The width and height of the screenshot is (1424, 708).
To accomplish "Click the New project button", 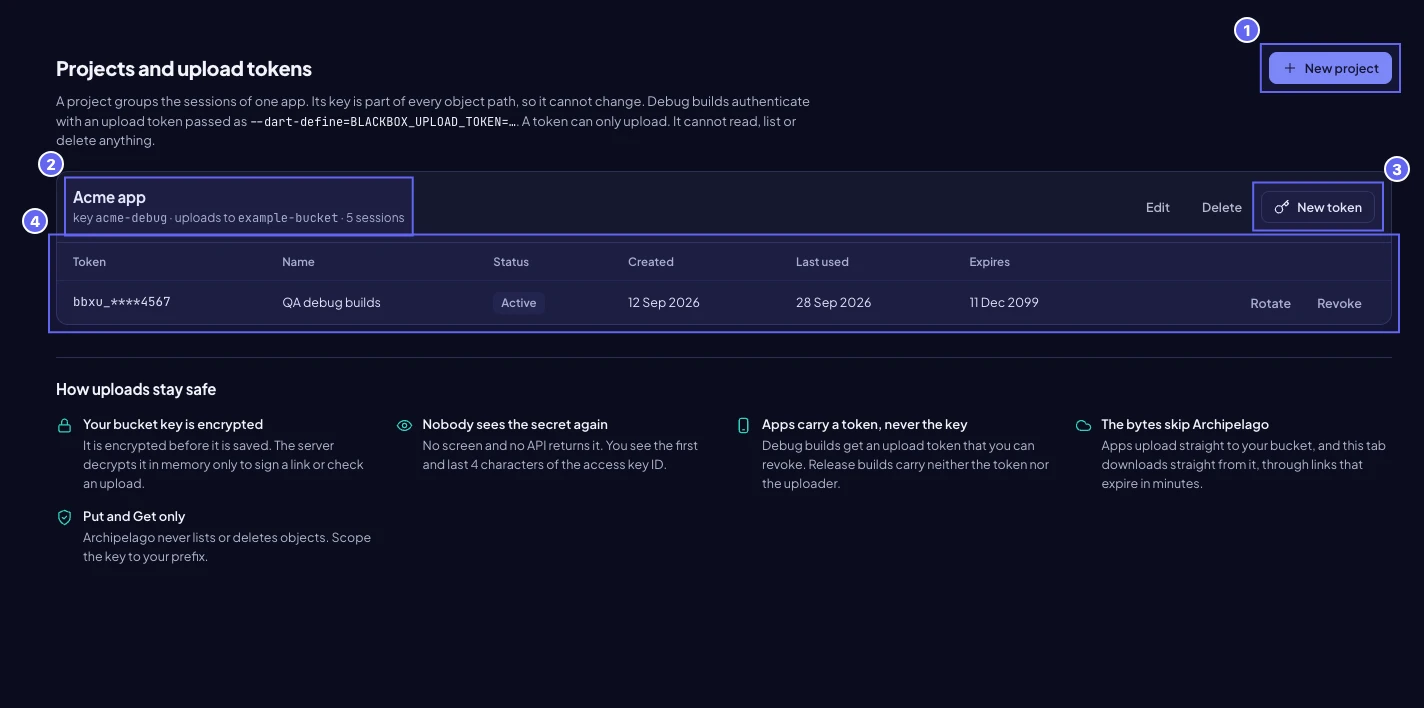I will click(1330, 68).
